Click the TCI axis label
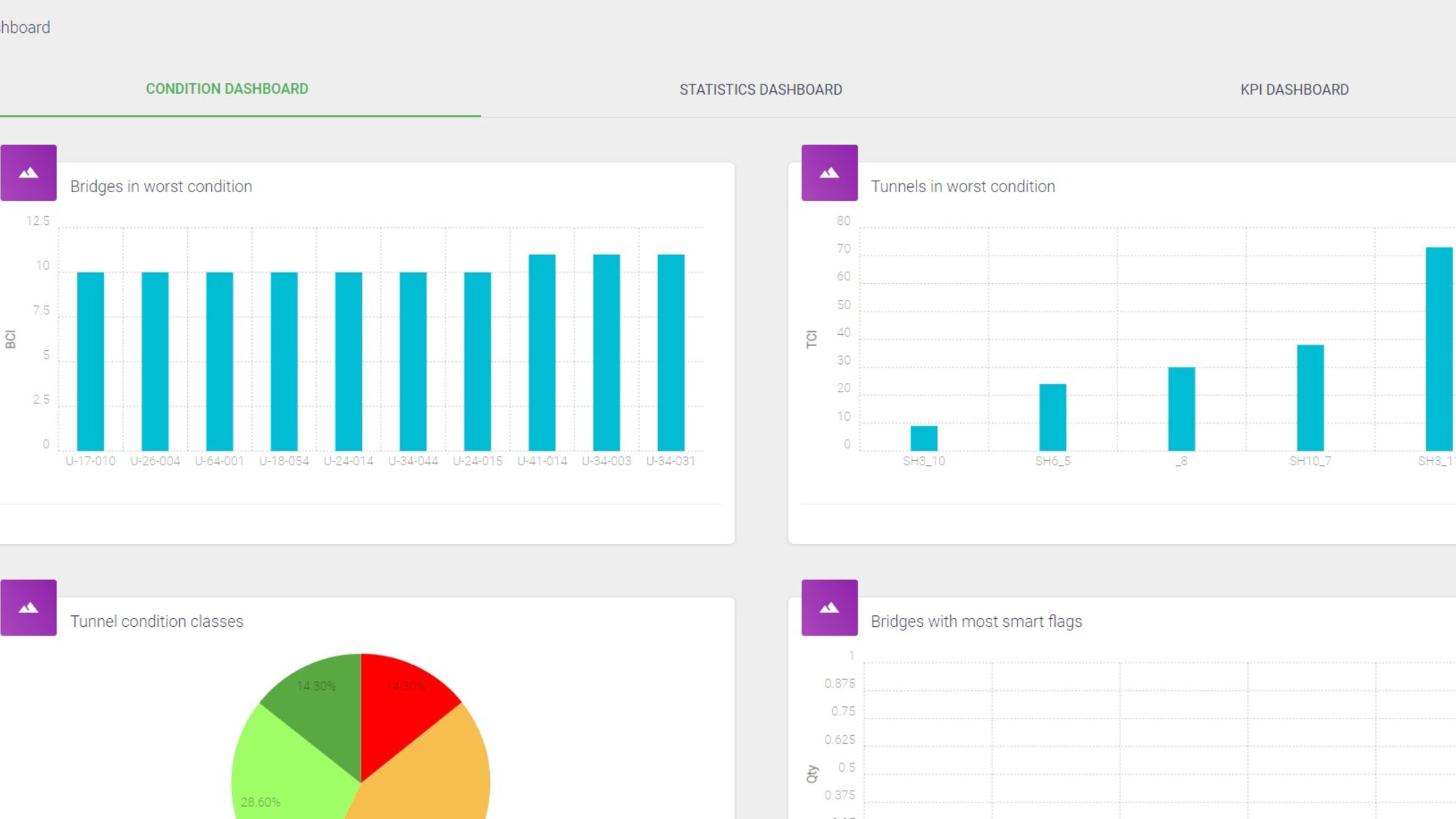Viewport: 1456px width, 819px height. click(811, 339)
